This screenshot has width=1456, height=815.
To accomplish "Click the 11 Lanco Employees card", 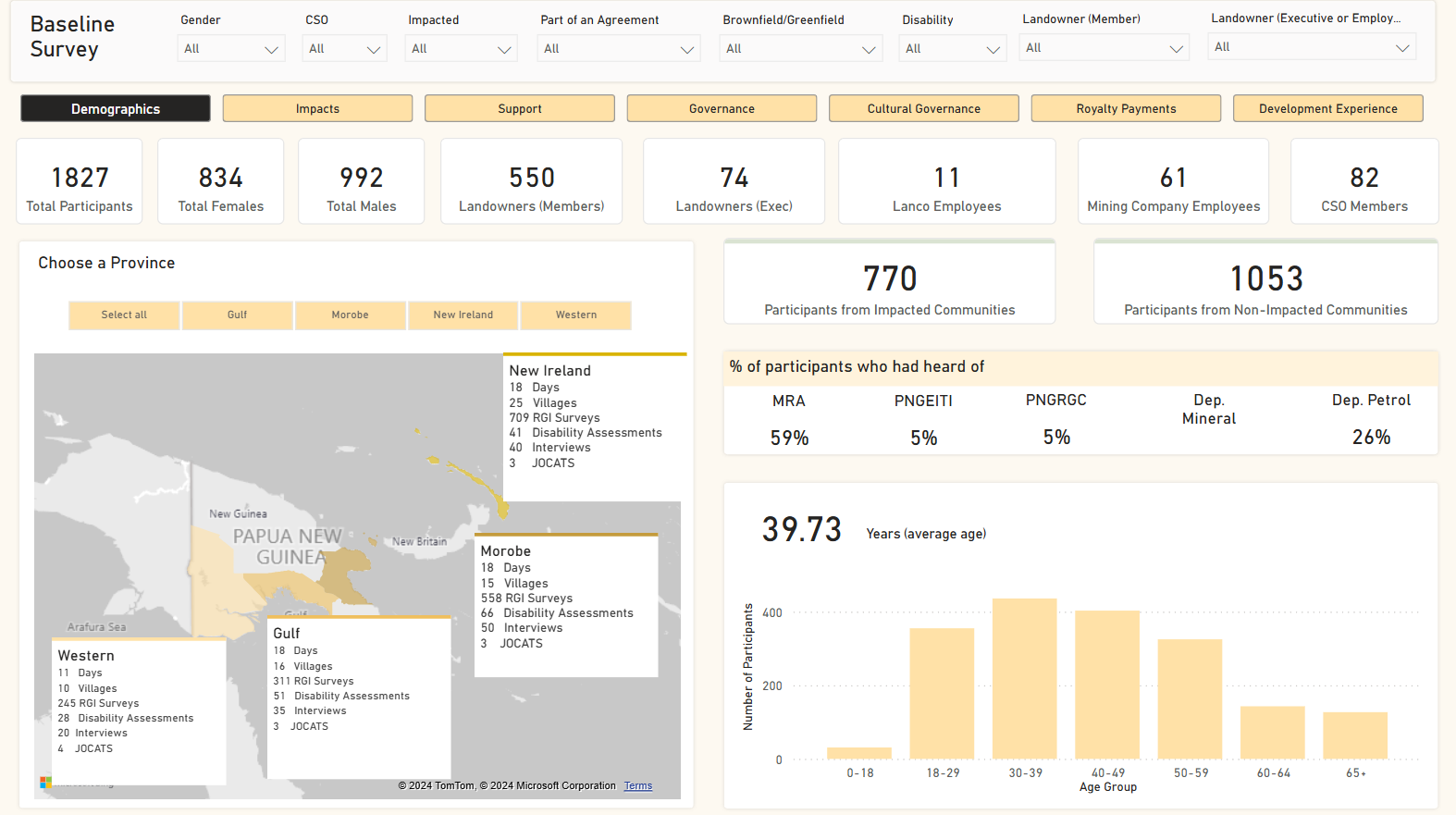I will [947, 181].
